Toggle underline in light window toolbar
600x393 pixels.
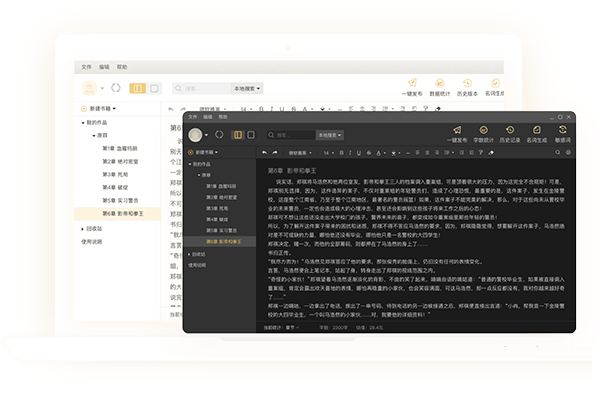tap(282, 109)
